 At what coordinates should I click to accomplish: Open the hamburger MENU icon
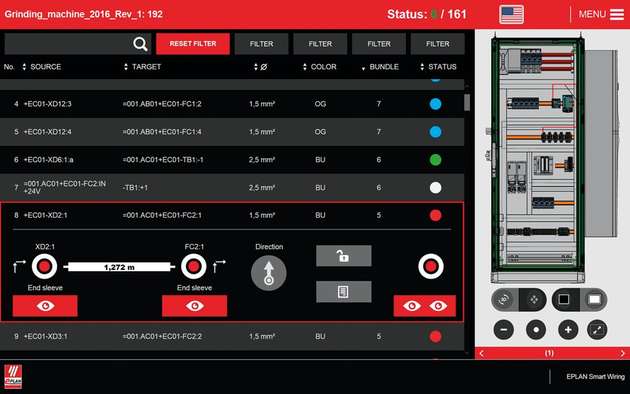(x=617, y=14)
